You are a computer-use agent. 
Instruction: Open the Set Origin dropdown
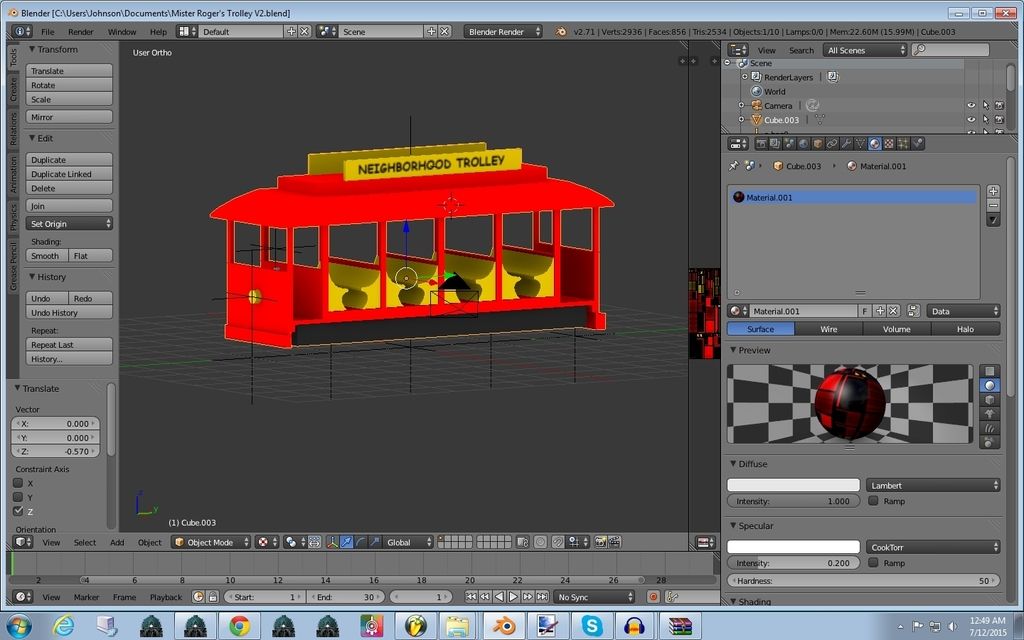[69, 223]
